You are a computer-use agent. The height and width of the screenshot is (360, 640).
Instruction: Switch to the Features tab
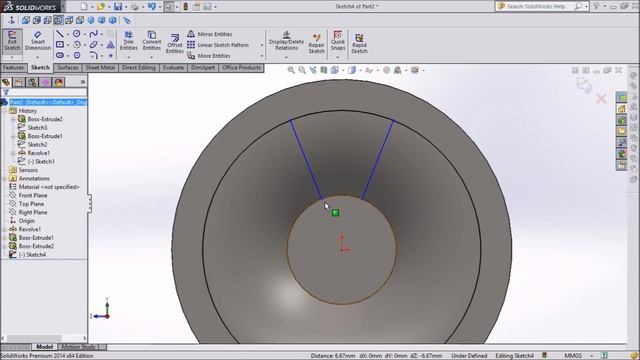[13, 68]
